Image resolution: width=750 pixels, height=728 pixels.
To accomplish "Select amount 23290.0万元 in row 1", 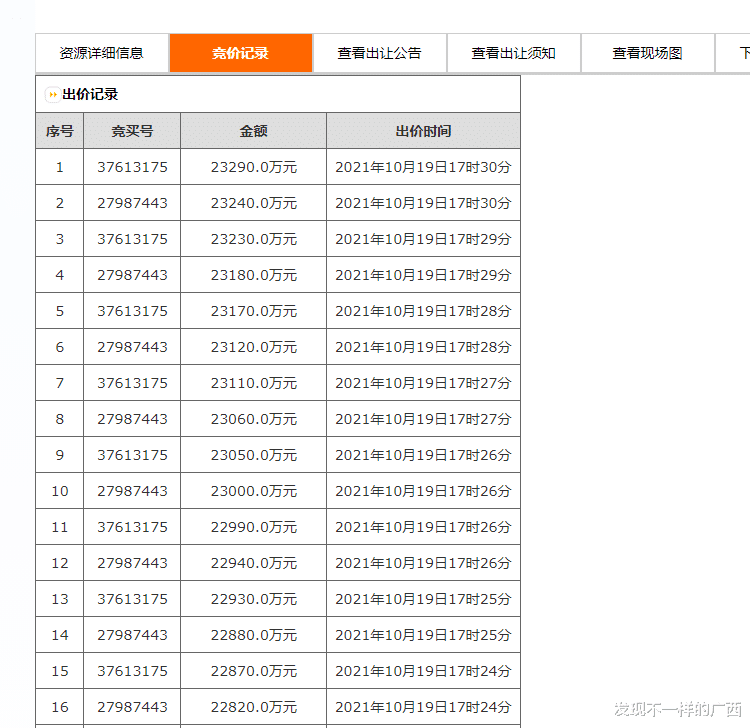I will coord(254,167).
